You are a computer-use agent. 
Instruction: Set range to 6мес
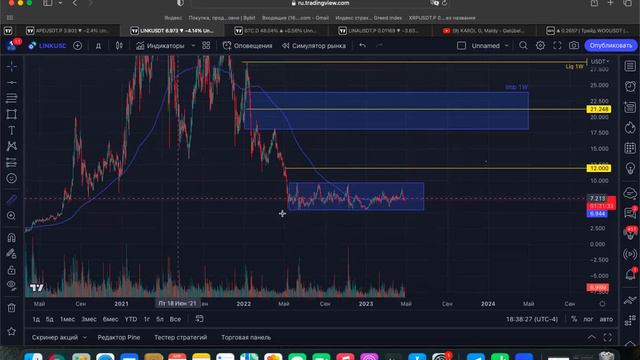pyautogui.click(x=110, y=319)
